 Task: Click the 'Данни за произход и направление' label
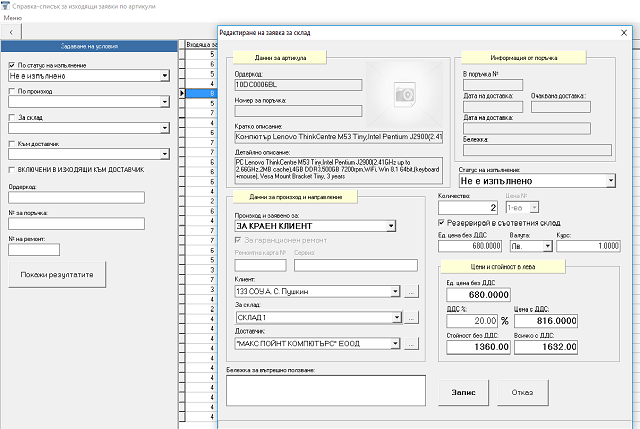click(296, 197)
